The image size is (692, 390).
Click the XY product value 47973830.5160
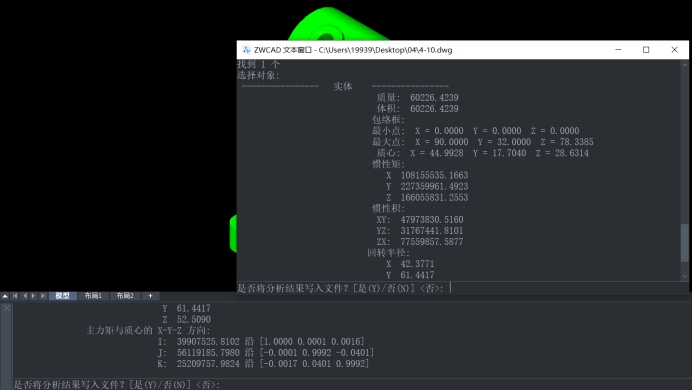(x=432, y=220)
